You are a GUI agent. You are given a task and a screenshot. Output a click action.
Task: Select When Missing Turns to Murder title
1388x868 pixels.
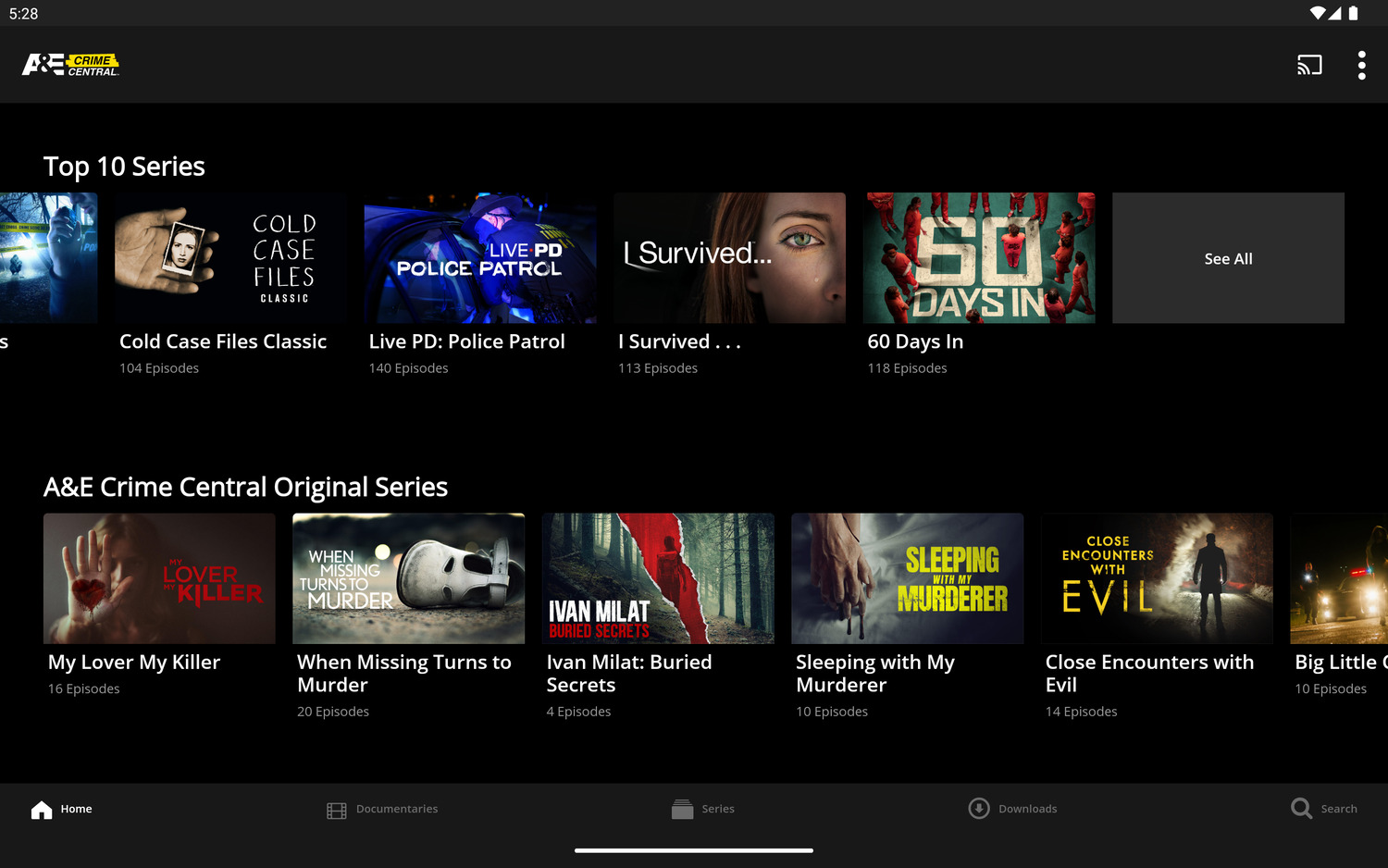[404, 674]
